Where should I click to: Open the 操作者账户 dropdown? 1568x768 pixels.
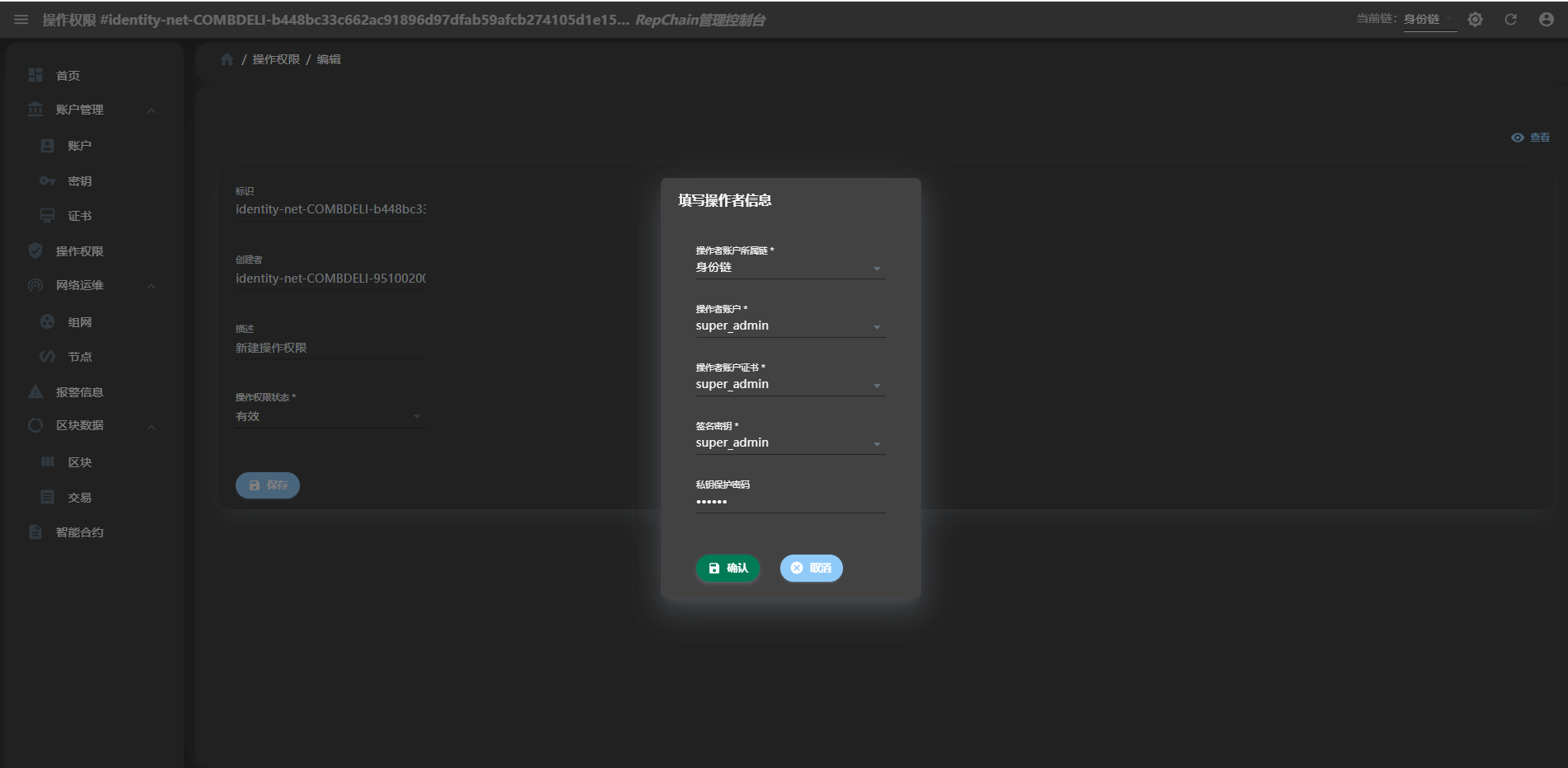790,326
